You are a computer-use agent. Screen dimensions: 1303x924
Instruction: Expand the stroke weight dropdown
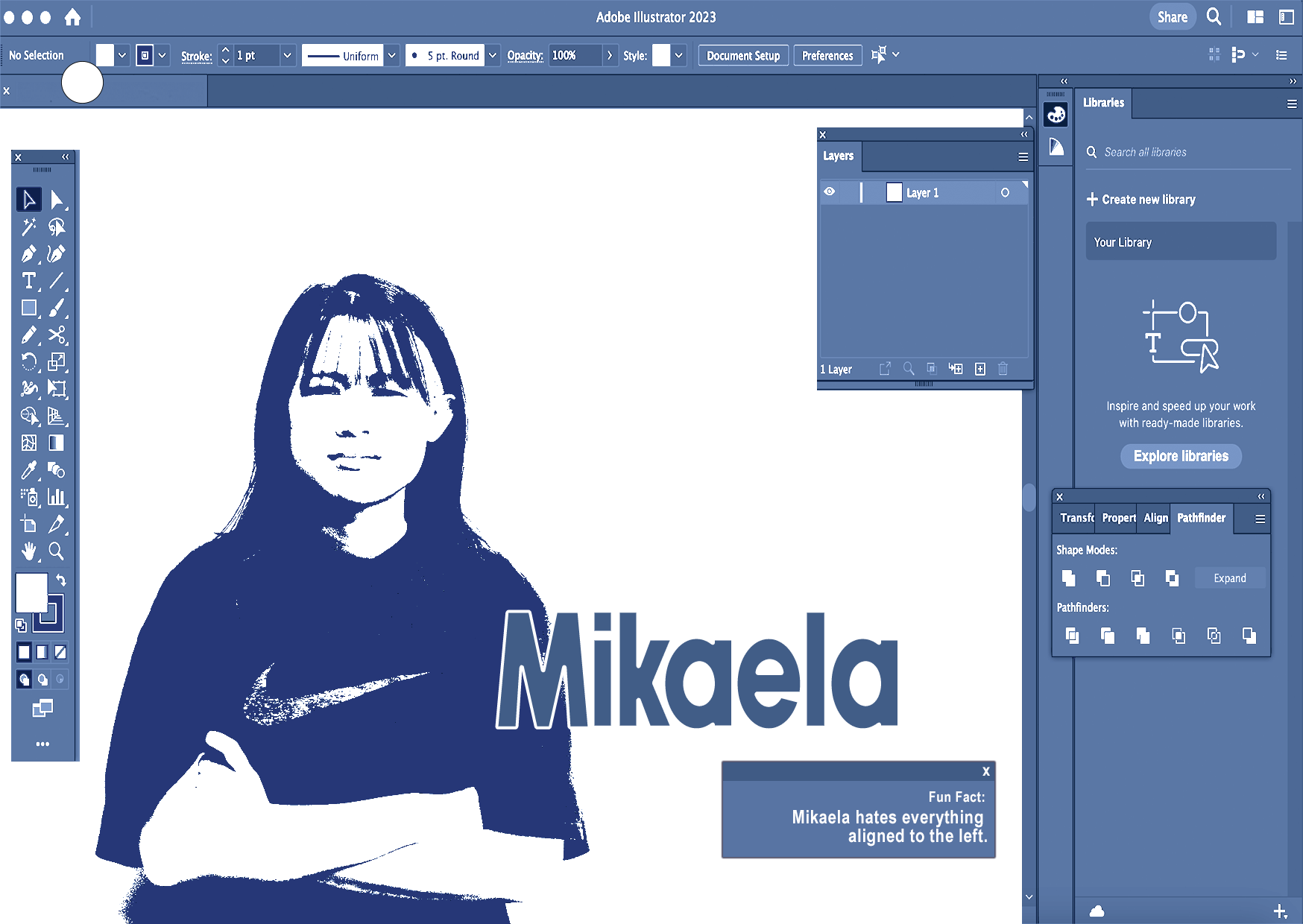coord(287,55)
